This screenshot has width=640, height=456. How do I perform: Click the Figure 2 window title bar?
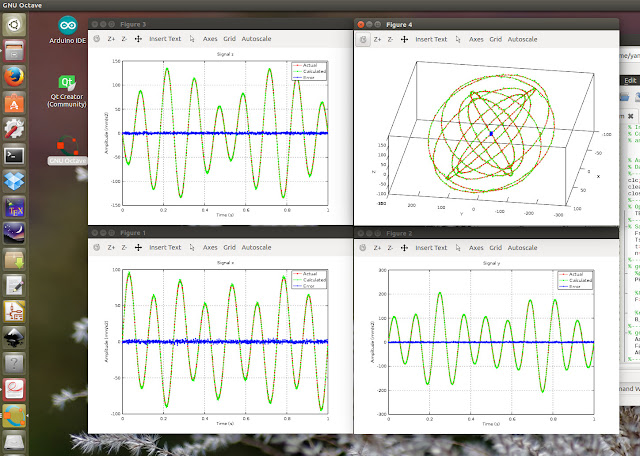(487, 233)
